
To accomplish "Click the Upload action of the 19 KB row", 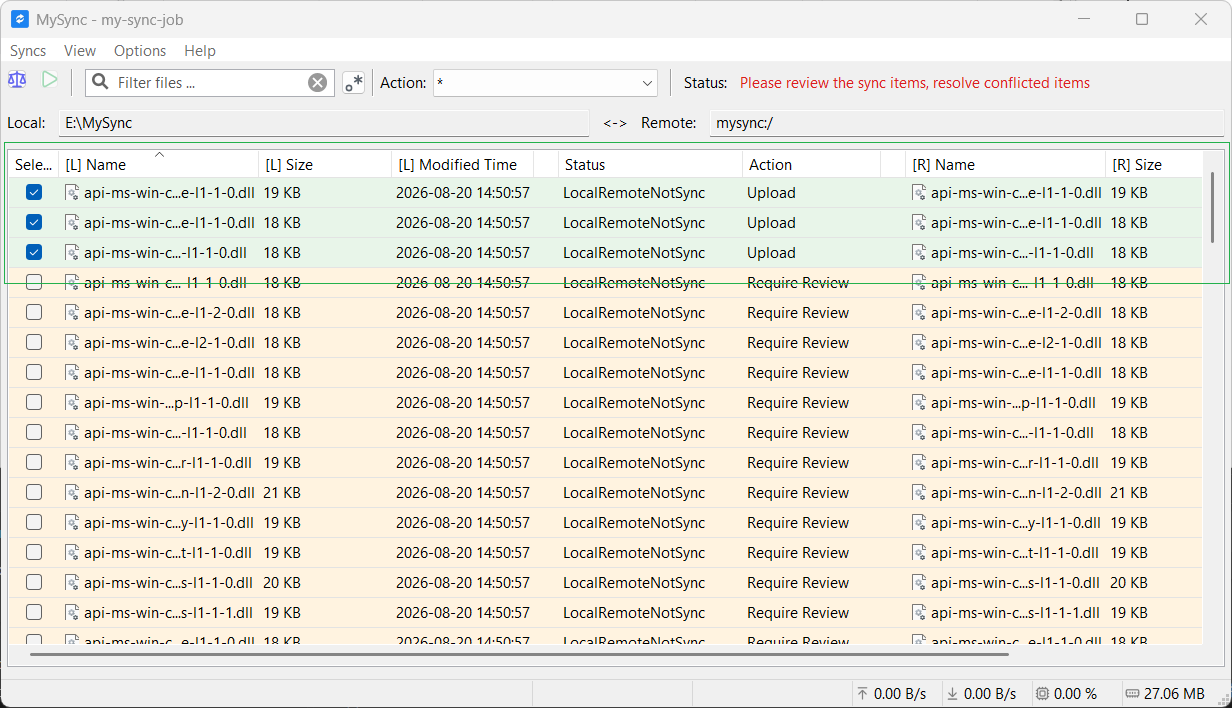I will [x=771, y=193].
